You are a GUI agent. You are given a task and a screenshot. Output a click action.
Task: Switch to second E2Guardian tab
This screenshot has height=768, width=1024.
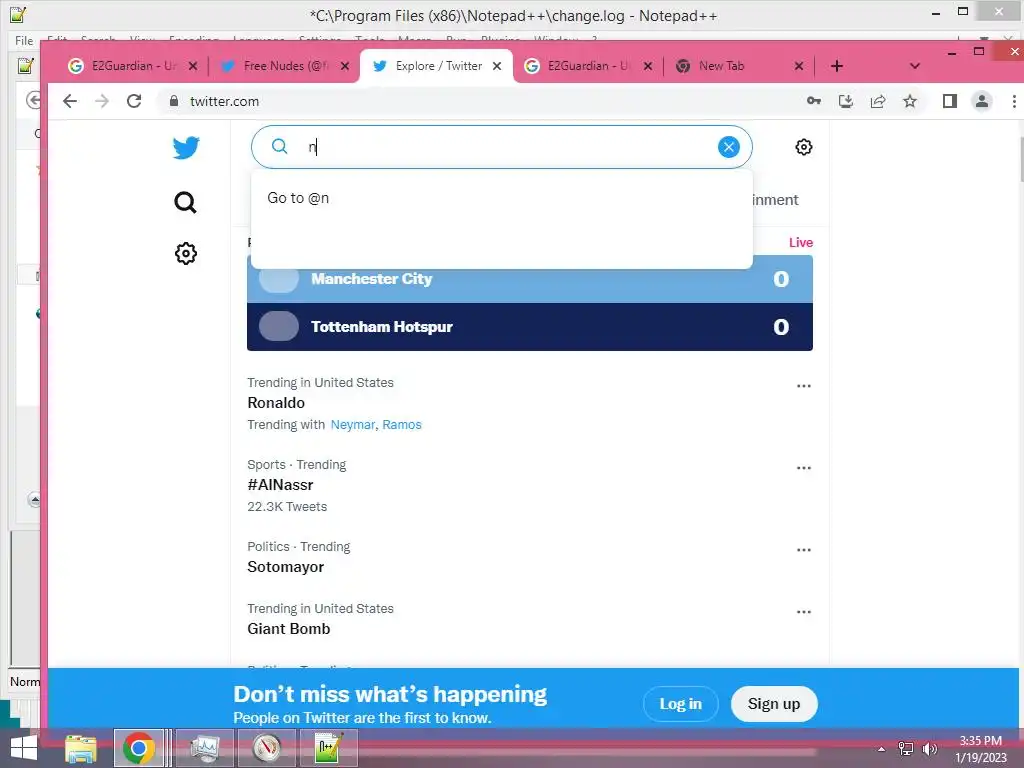[x=586, y=66]
